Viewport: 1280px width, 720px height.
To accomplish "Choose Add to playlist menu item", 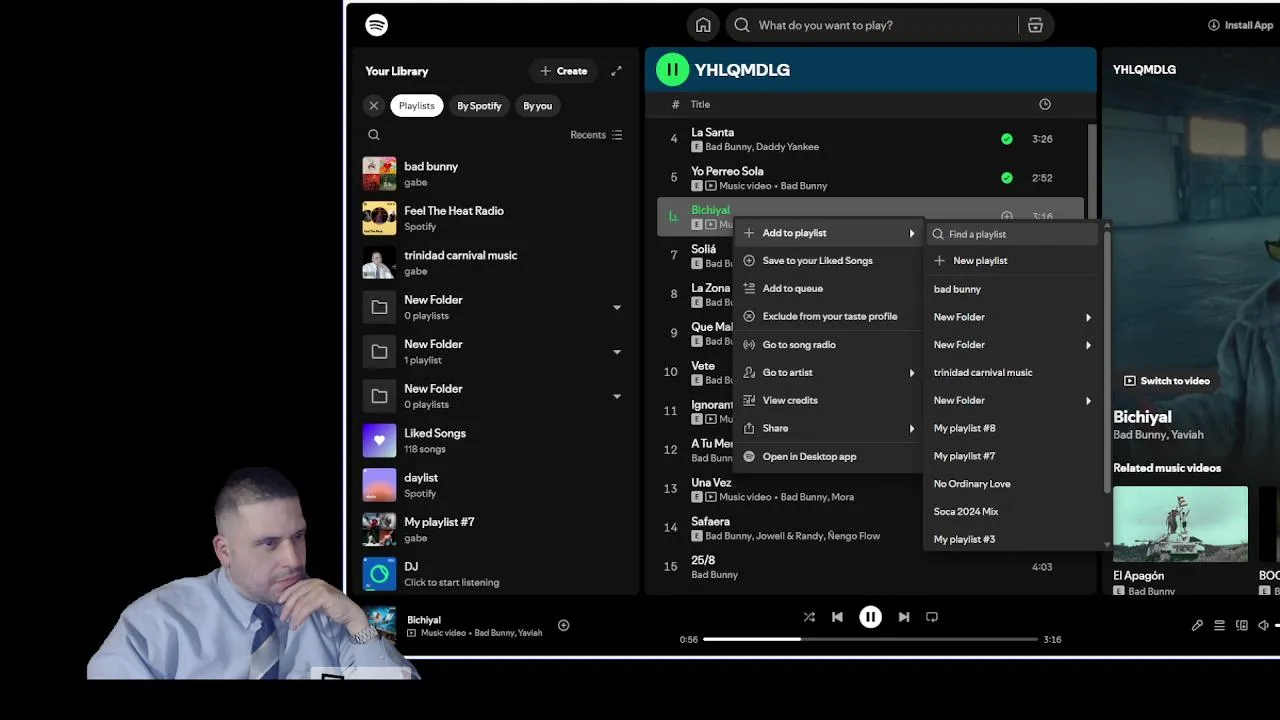I will coord(829,233).
